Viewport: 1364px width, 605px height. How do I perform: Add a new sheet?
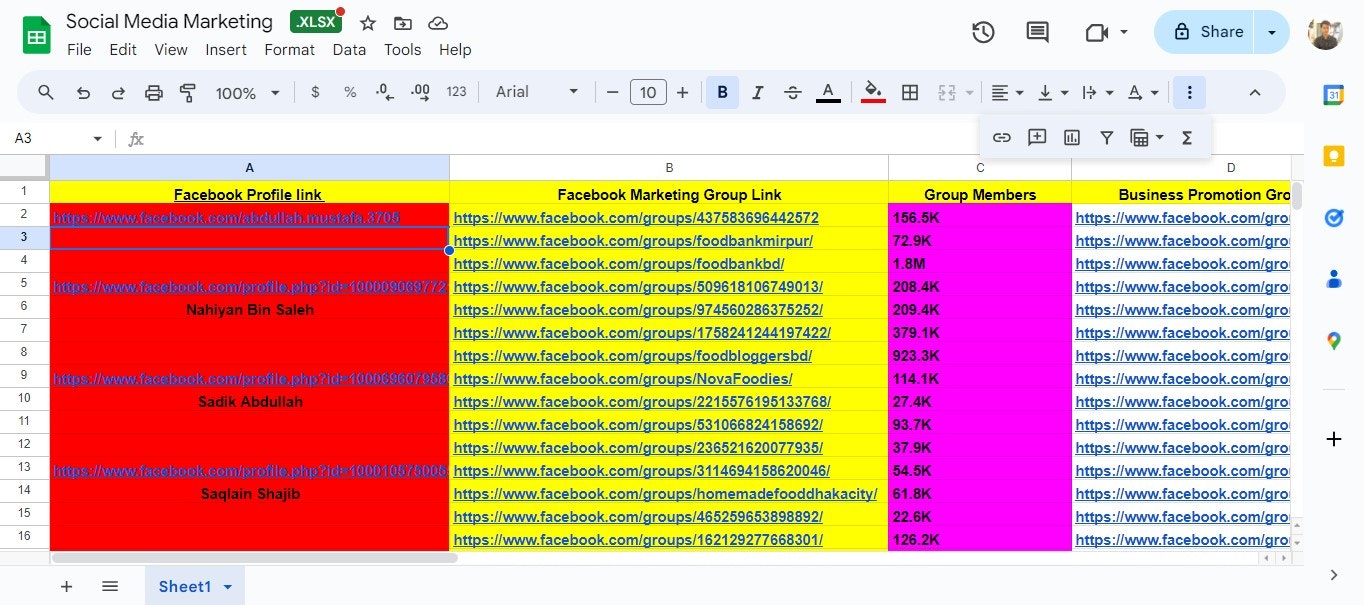coord(67,587)
